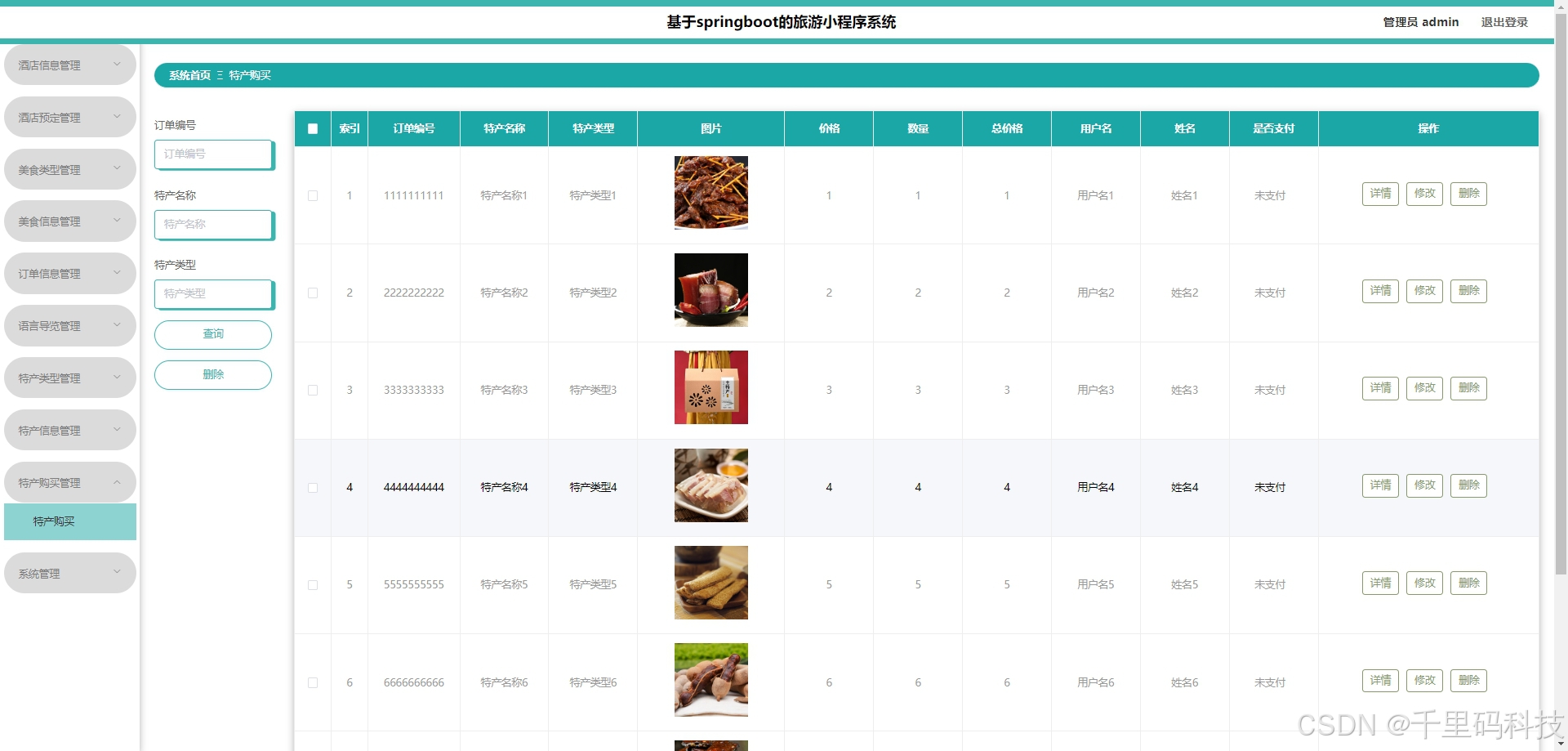Viewport: 1568px width, 751px height.
Task: Open the 特产购买 submenu item
Action: point(70,521)
